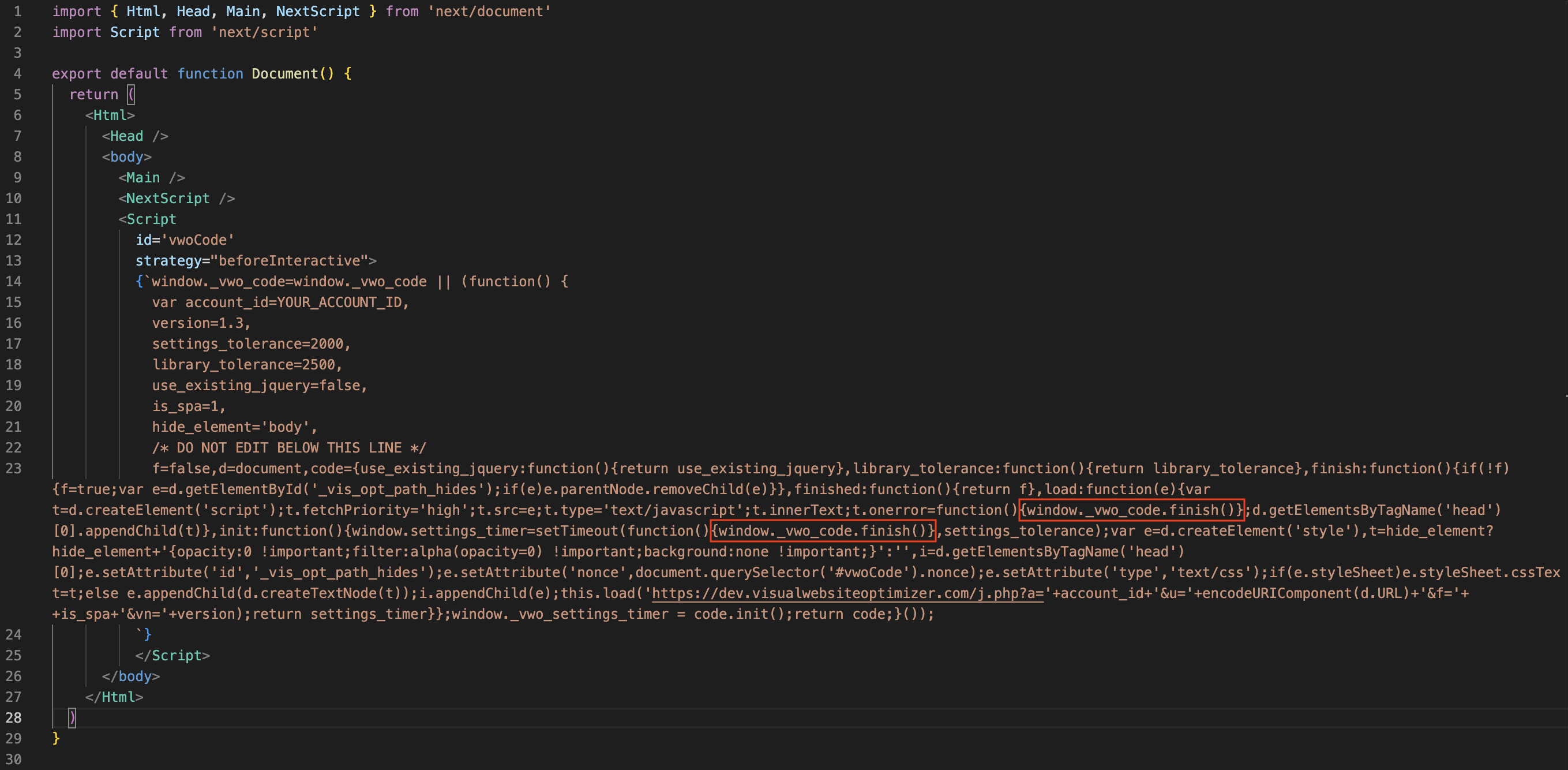Click the use_existing_jquery=false line
1568x770 pixels.
click(x=260, y=385)
